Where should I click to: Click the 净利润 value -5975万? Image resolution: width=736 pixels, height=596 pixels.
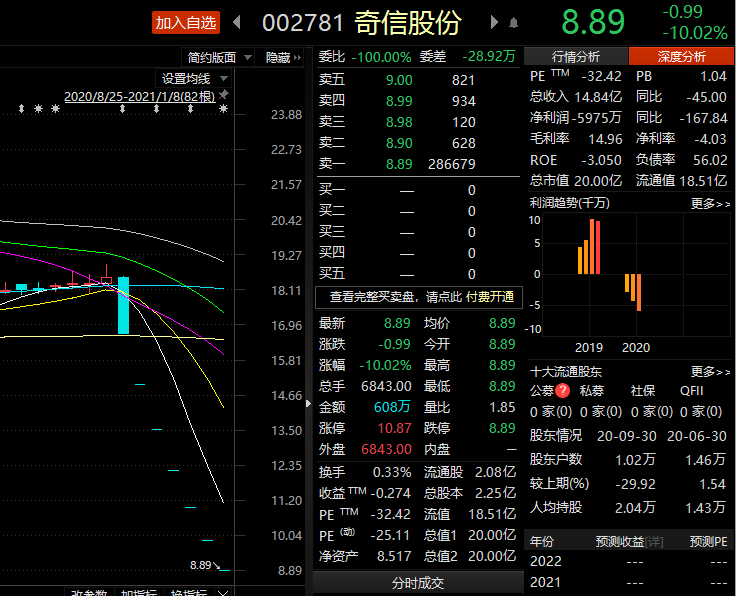pyautogui.click(x=596, y=118)
